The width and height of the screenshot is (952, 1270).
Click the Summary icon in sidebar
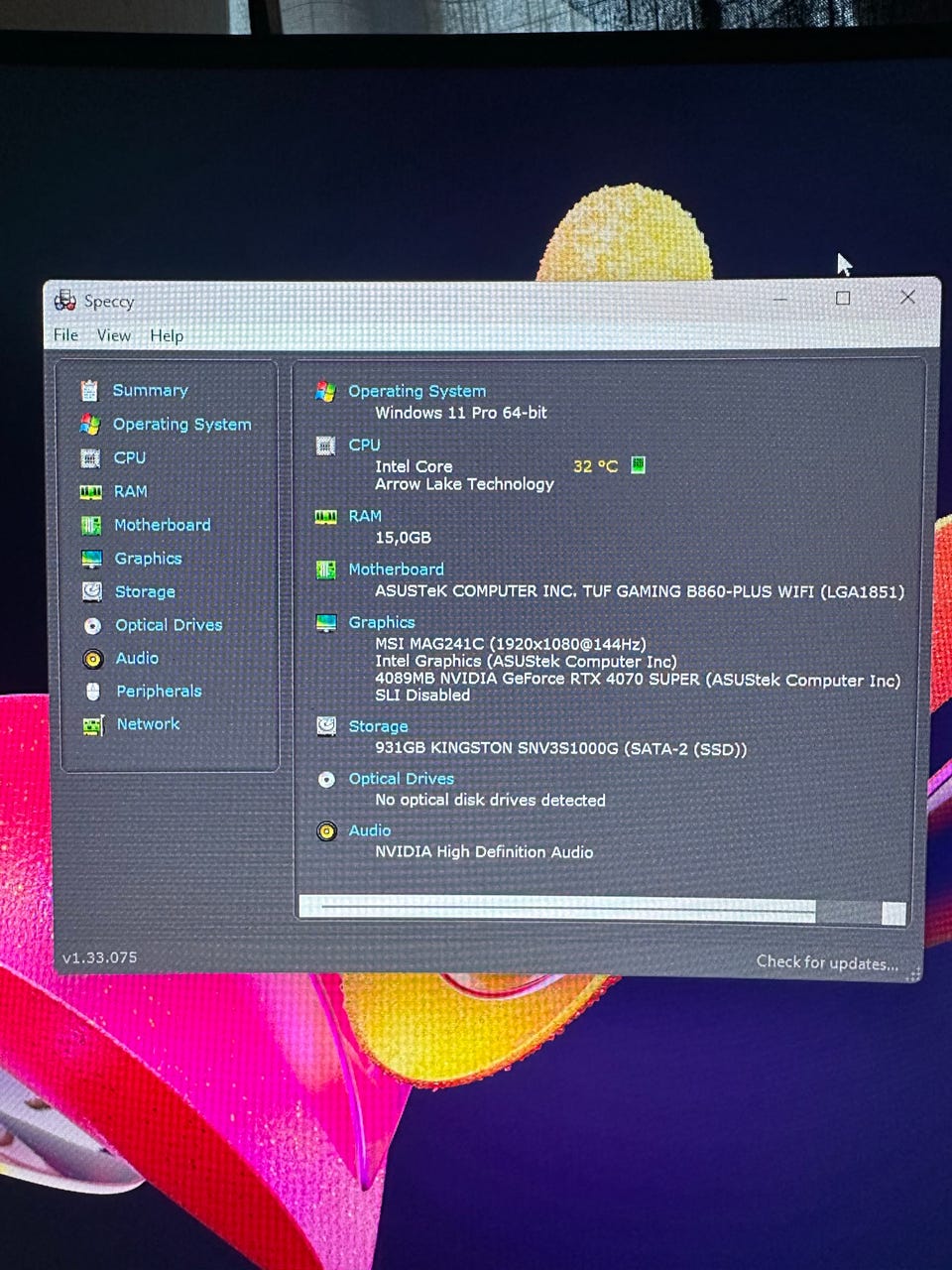point(89,391)
